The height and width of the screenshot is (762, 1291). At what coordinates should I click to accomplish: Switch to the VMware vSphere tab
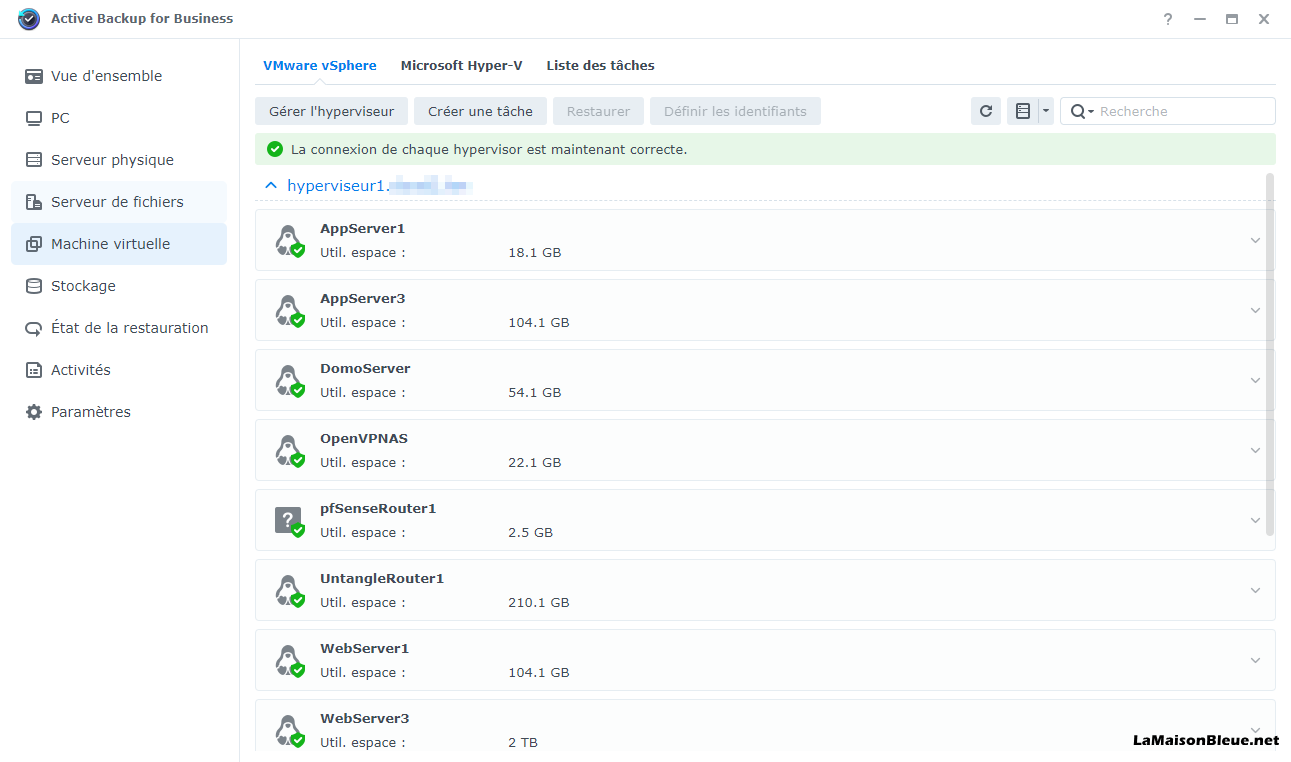(x=320, y=65)
